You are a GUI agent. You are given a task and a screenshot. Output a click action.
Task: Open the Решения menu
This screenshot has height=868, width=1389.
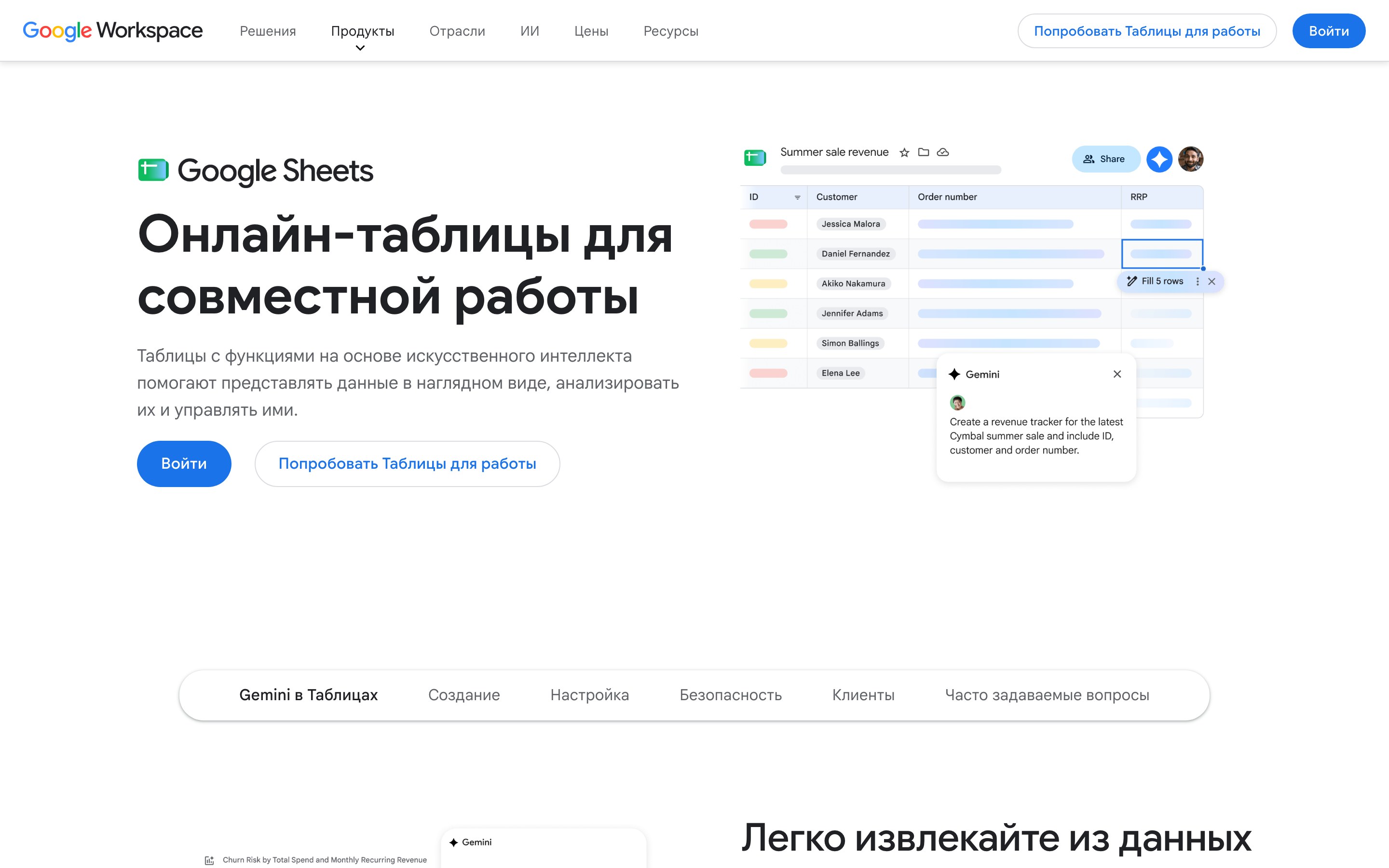point(268,31)
